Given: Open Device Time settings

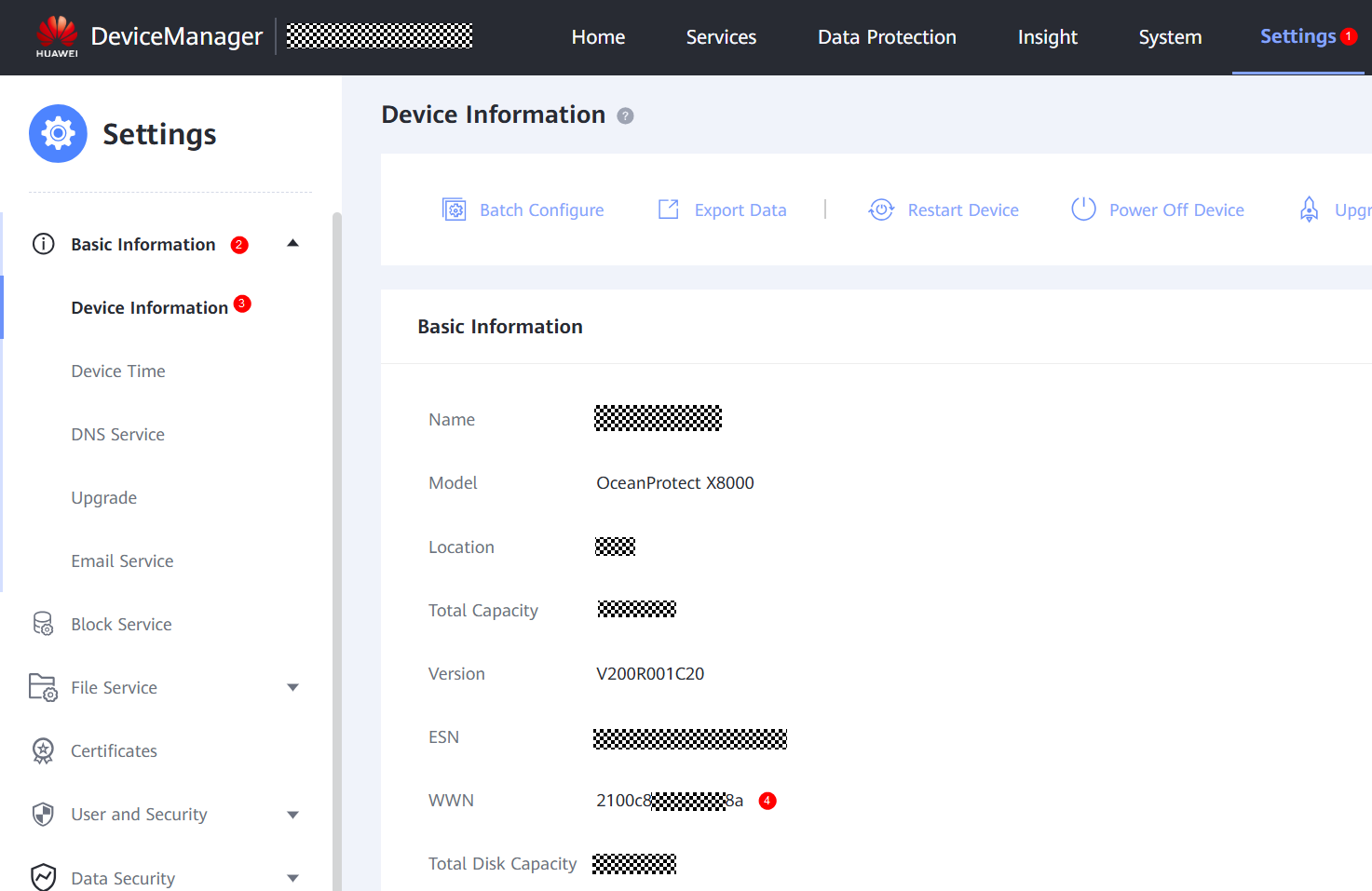Looking at the screenshot, I should point(118,371).
